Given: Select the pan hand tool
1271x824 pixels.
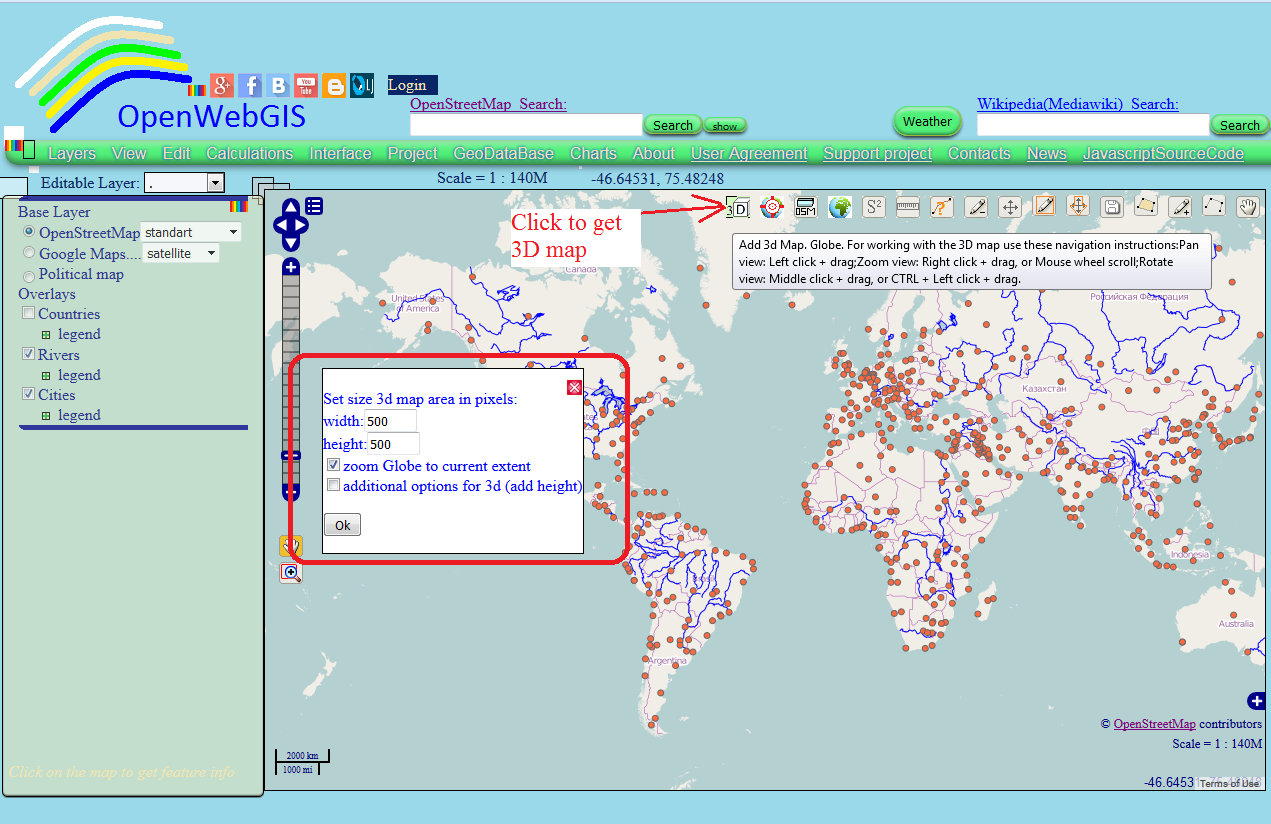Looking at the screenshot, I should click(x=1248, y=206).
